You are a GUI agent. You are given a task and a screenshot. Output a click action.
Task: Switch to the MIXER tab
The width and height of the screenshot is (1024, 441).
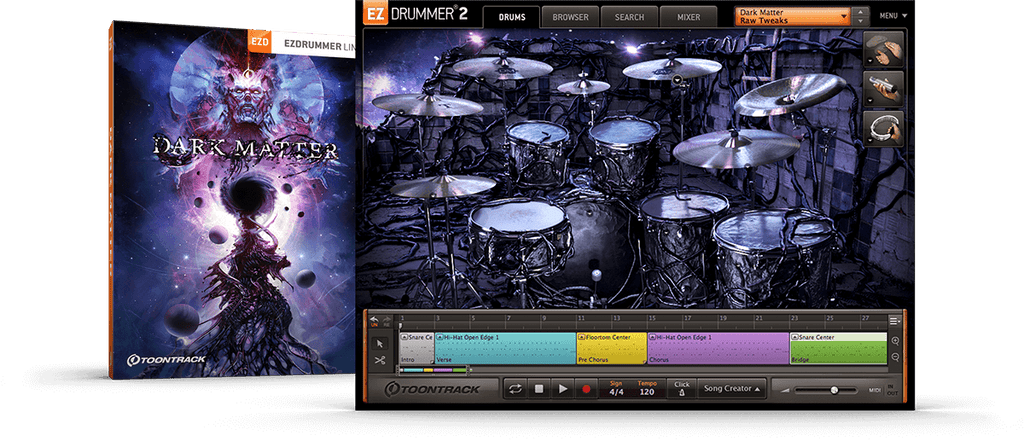coord(688,17)
